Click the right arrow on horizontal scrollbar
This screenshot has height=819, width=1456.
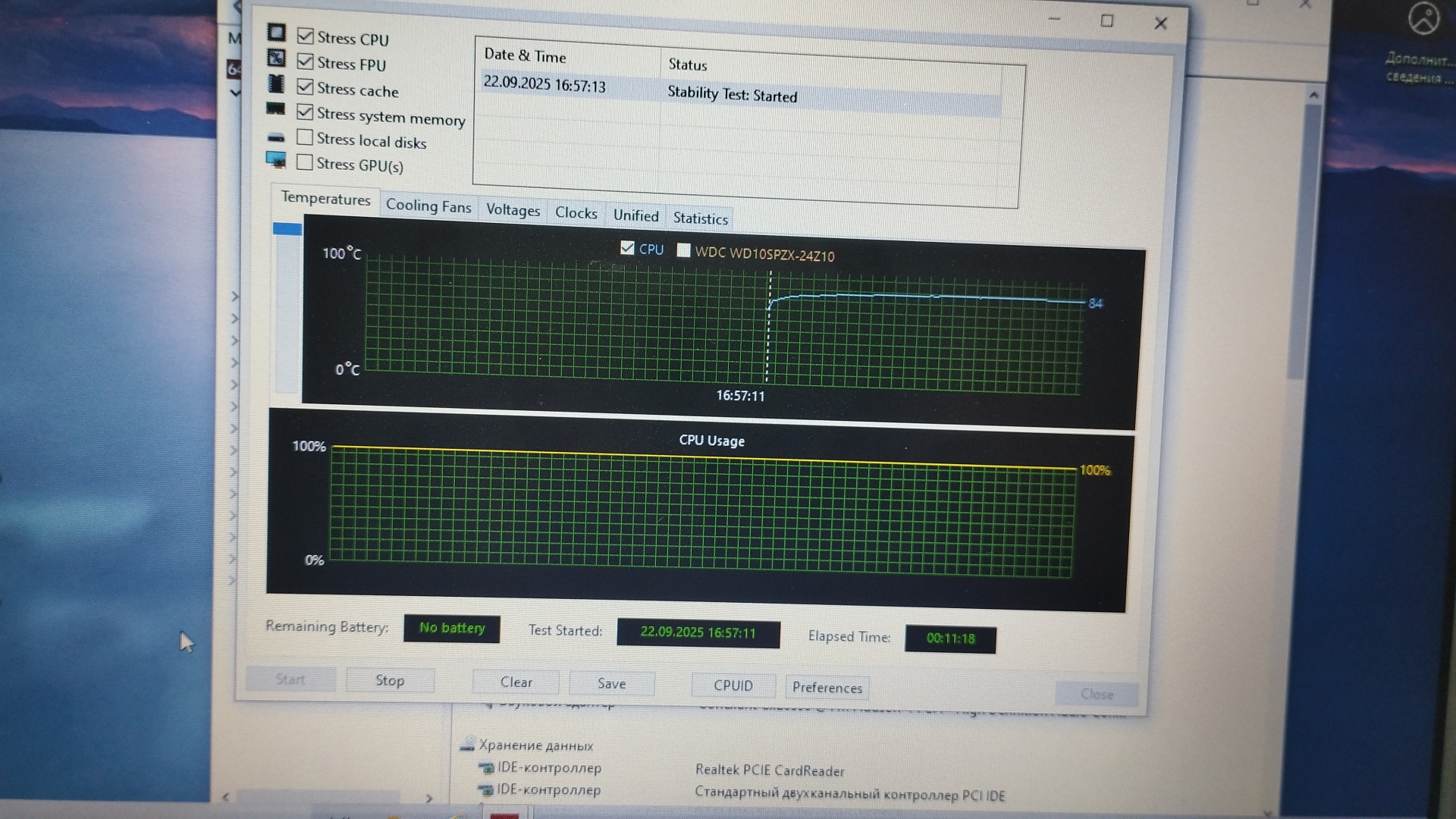[x=429, y=798]
